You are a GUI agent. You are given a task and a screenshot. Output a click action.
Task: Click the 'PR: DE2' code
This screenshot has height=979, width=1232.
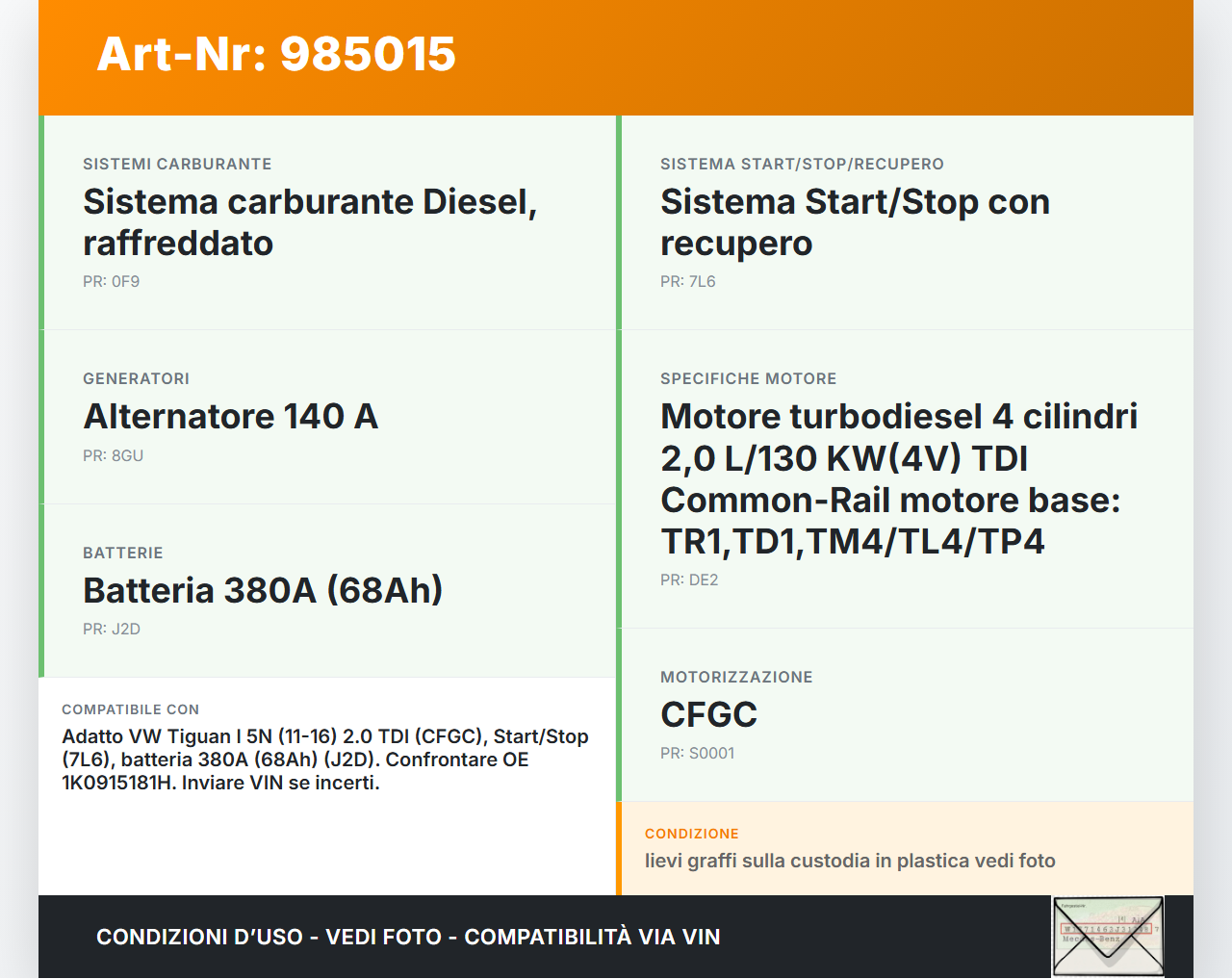click(x=689, y=580)
